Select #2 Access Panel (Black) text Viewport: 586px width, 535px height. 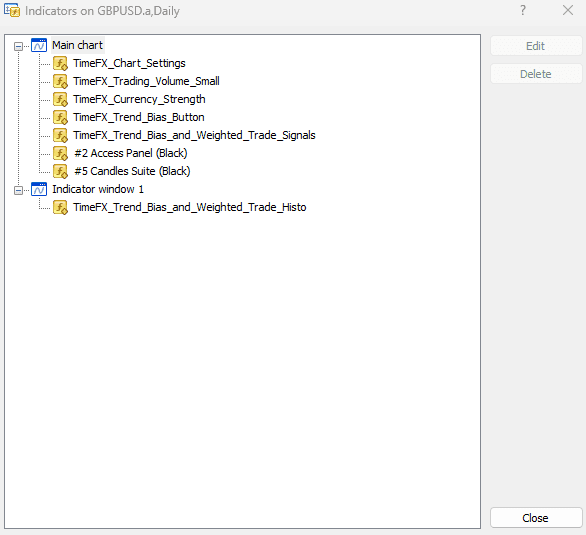[x=131, y=153]
